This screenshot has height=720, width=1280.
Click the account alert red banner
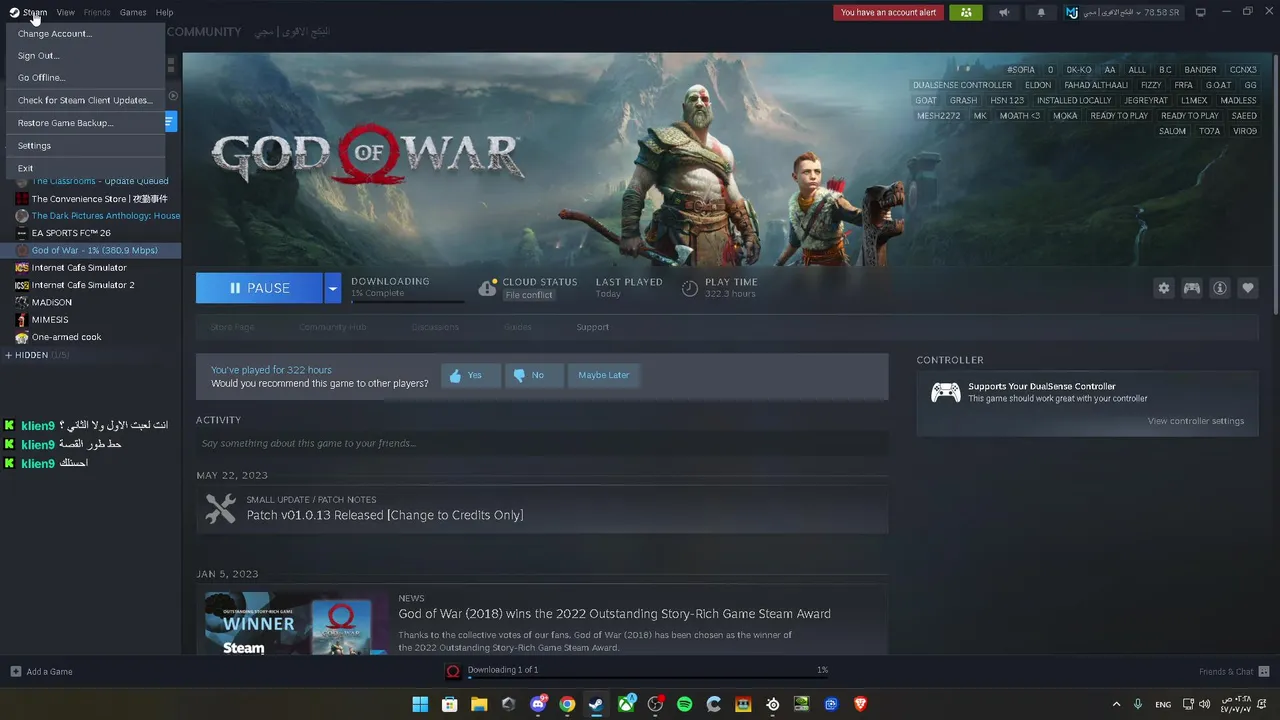tap(888, 13)
